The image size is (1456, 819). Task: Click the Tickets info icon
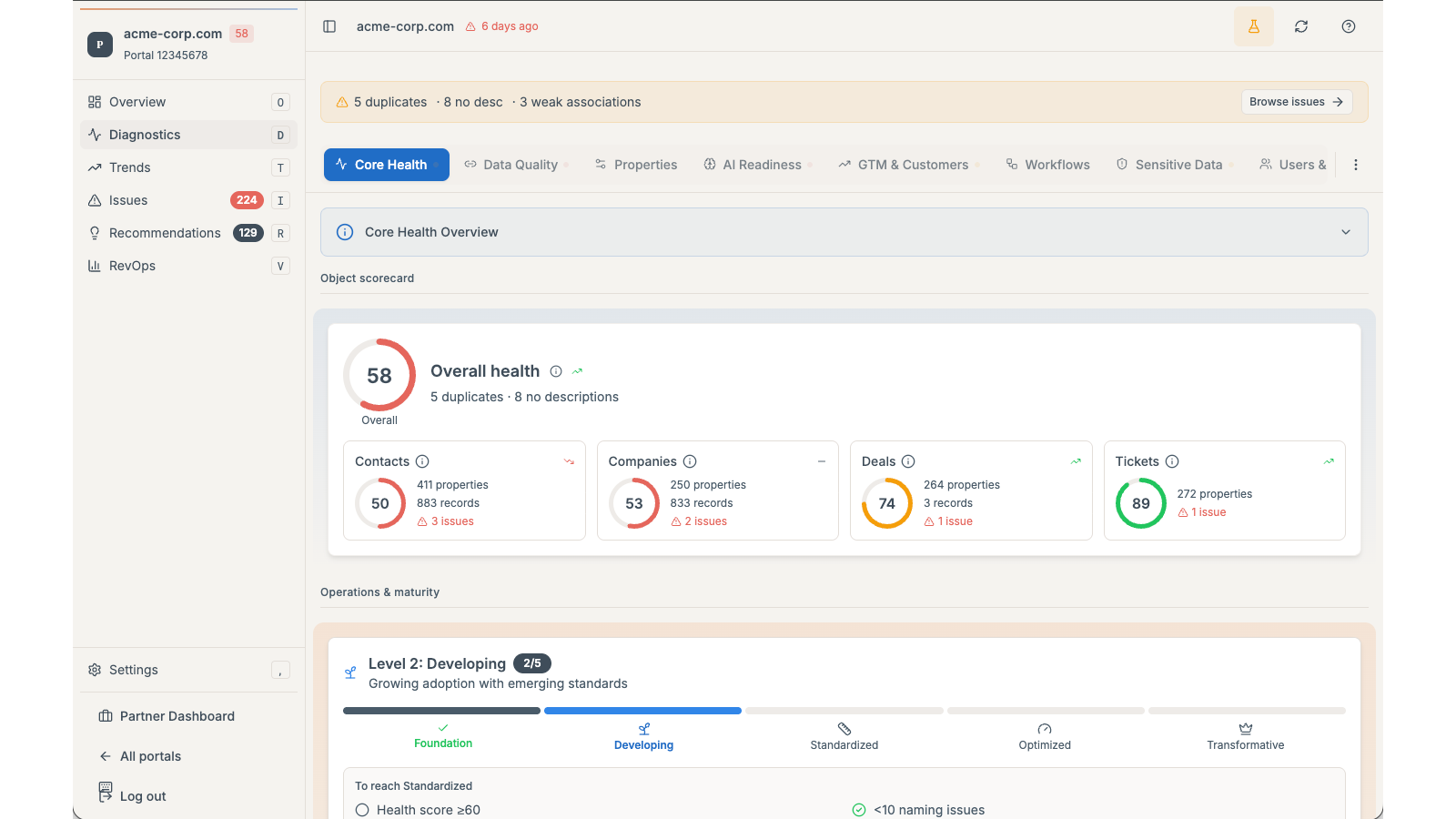pos(1172,461)
